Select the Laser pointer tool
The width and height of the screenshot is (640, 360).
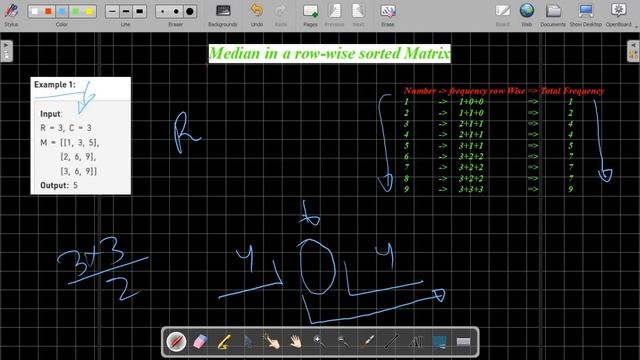[x=367, y=342]
